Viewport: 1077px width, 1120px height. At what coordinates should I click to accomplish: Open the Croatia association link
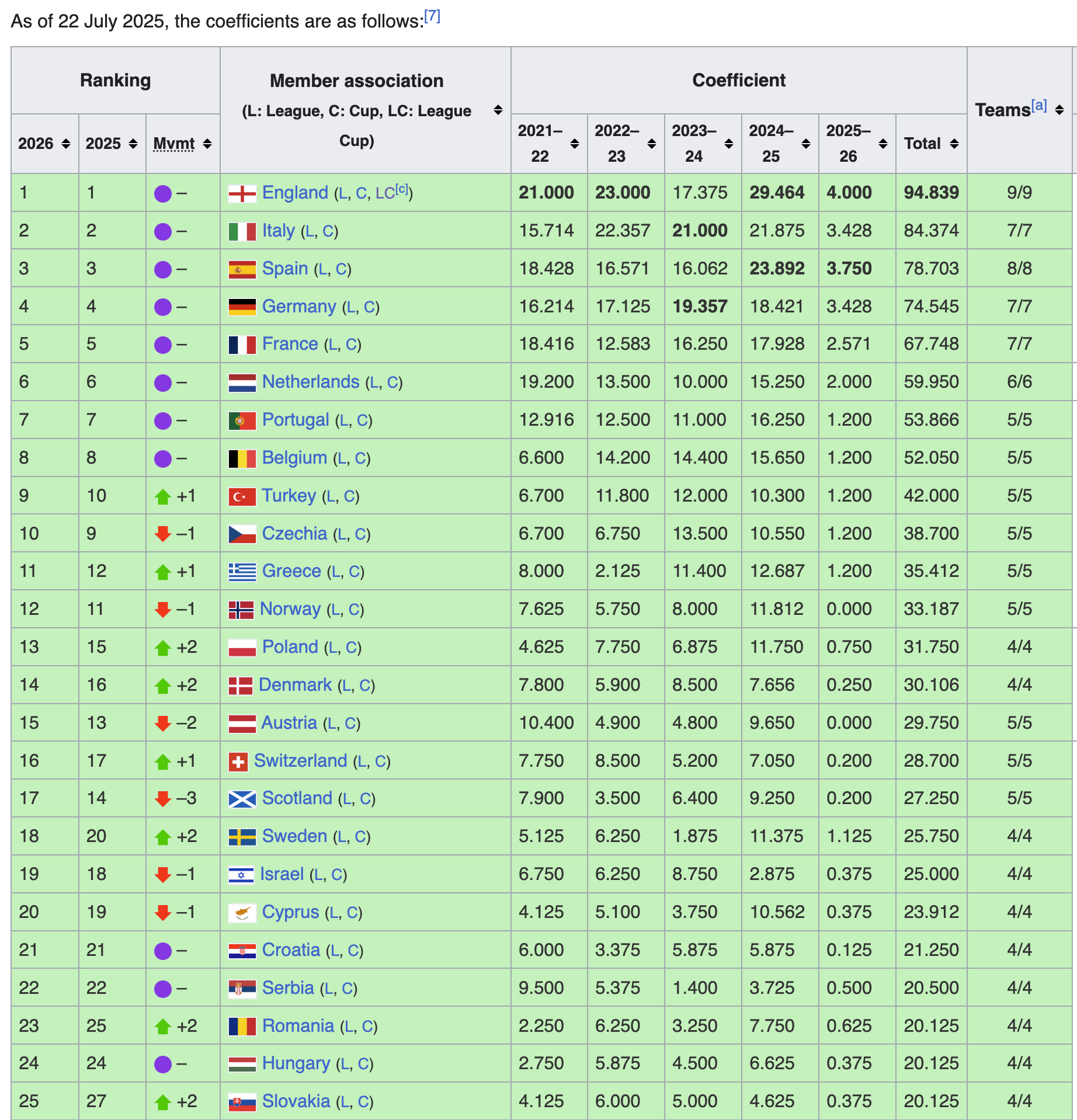point(291,950)
